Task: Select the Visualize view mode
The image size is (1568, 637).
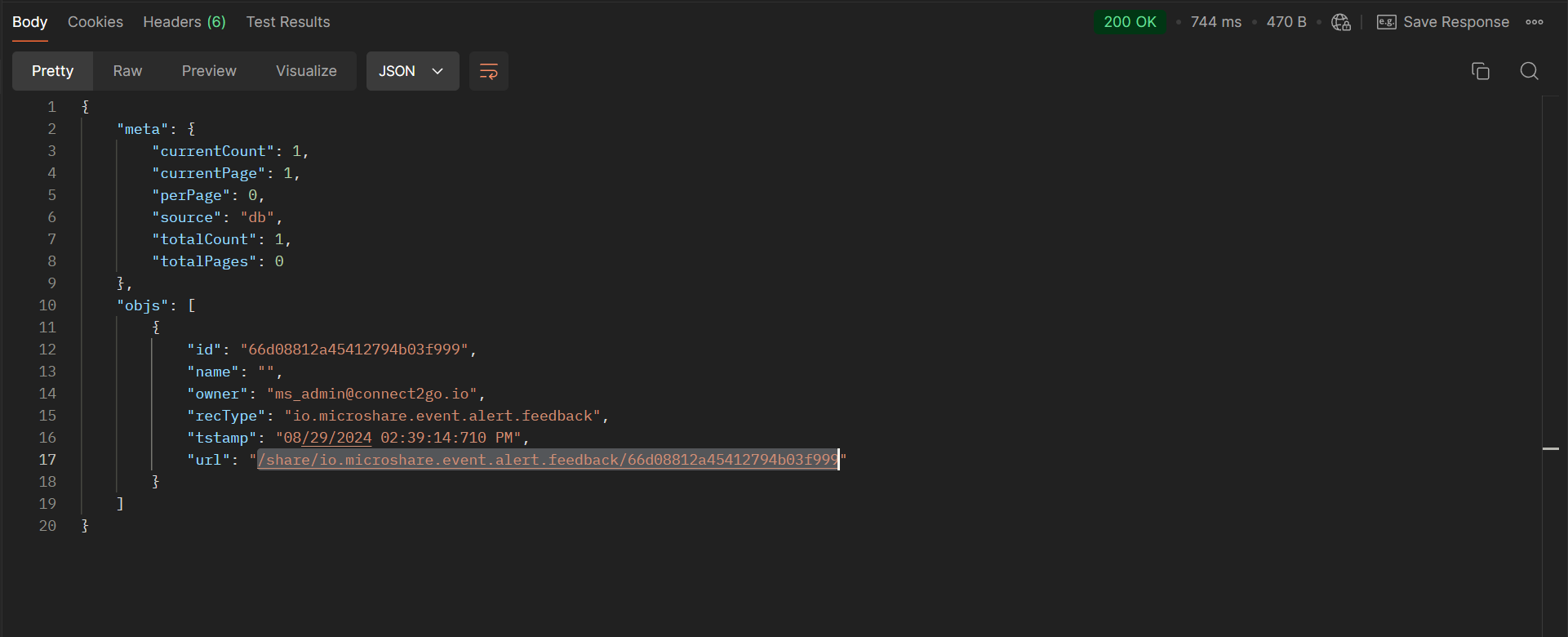Action: 306,71
